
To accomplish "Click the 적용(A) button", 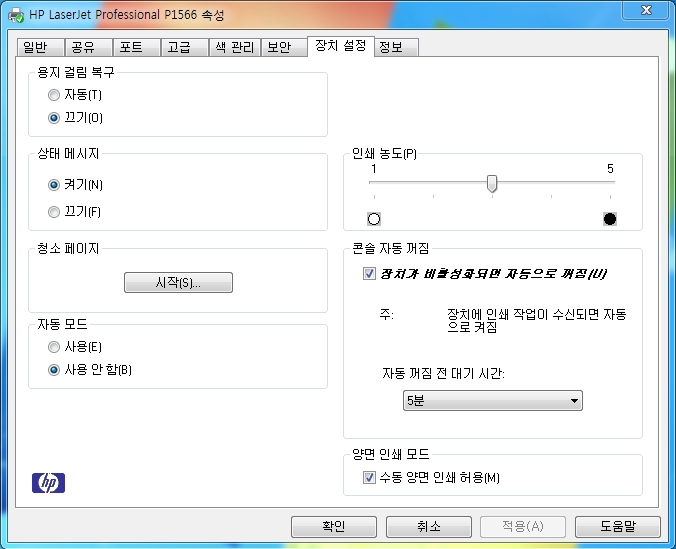I will (523, 527).
